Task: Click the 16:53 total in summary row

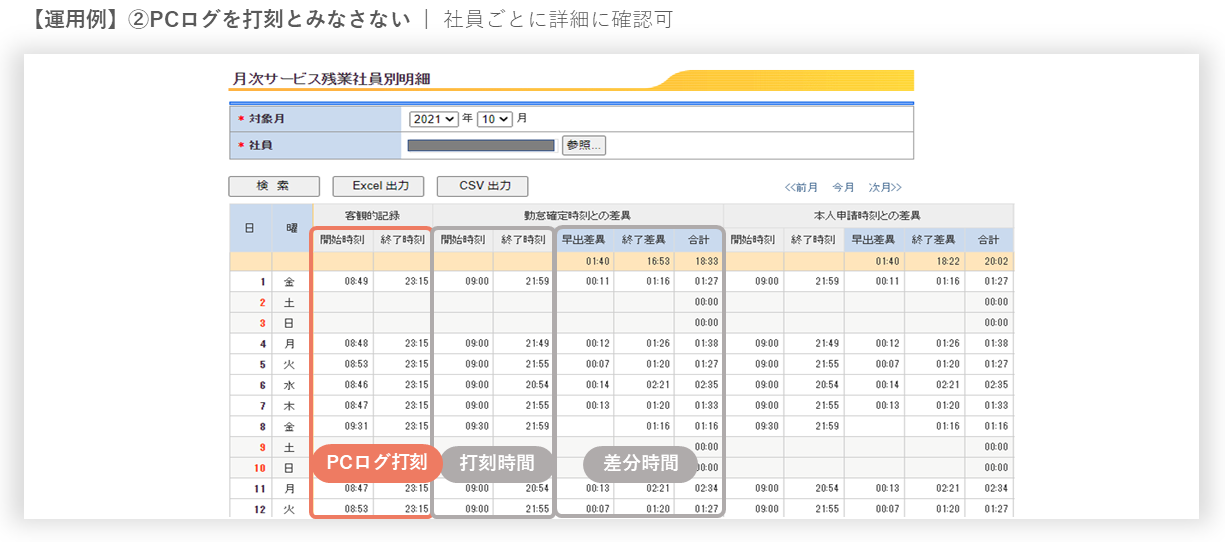Action: [658, 262]
